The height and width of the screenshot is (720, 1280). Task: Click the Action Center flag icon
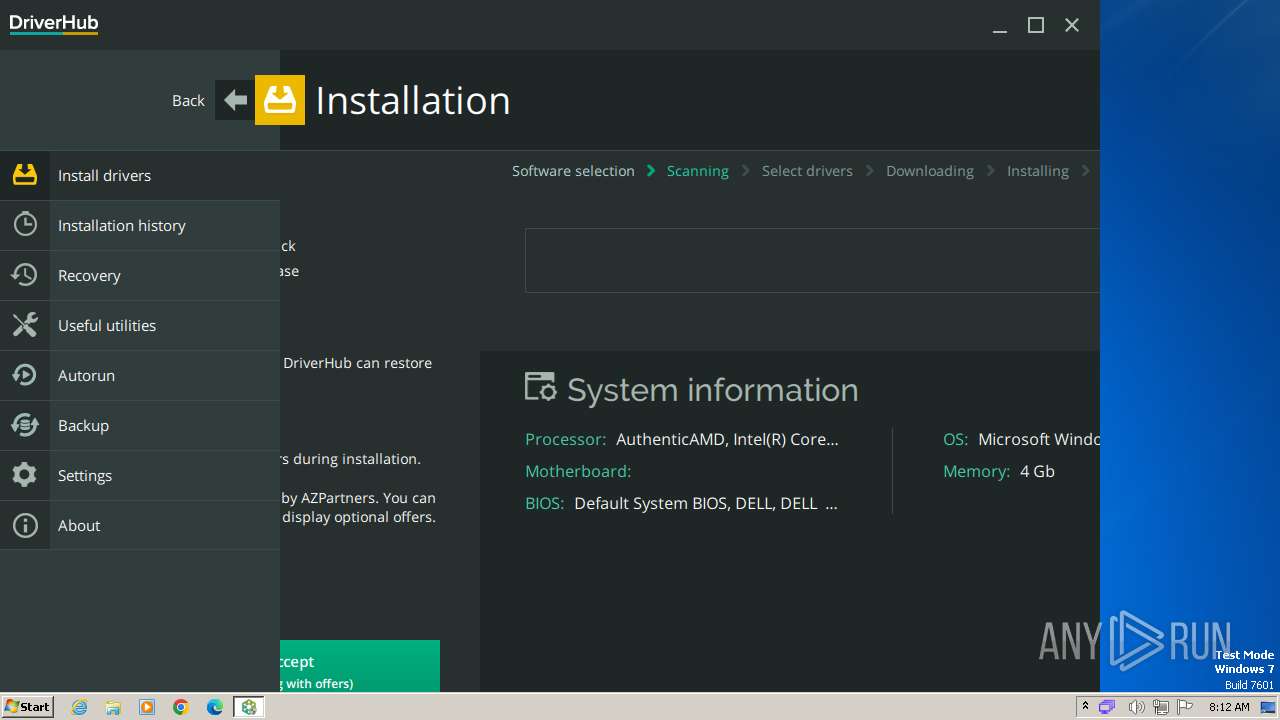[x=1184, y=707]
